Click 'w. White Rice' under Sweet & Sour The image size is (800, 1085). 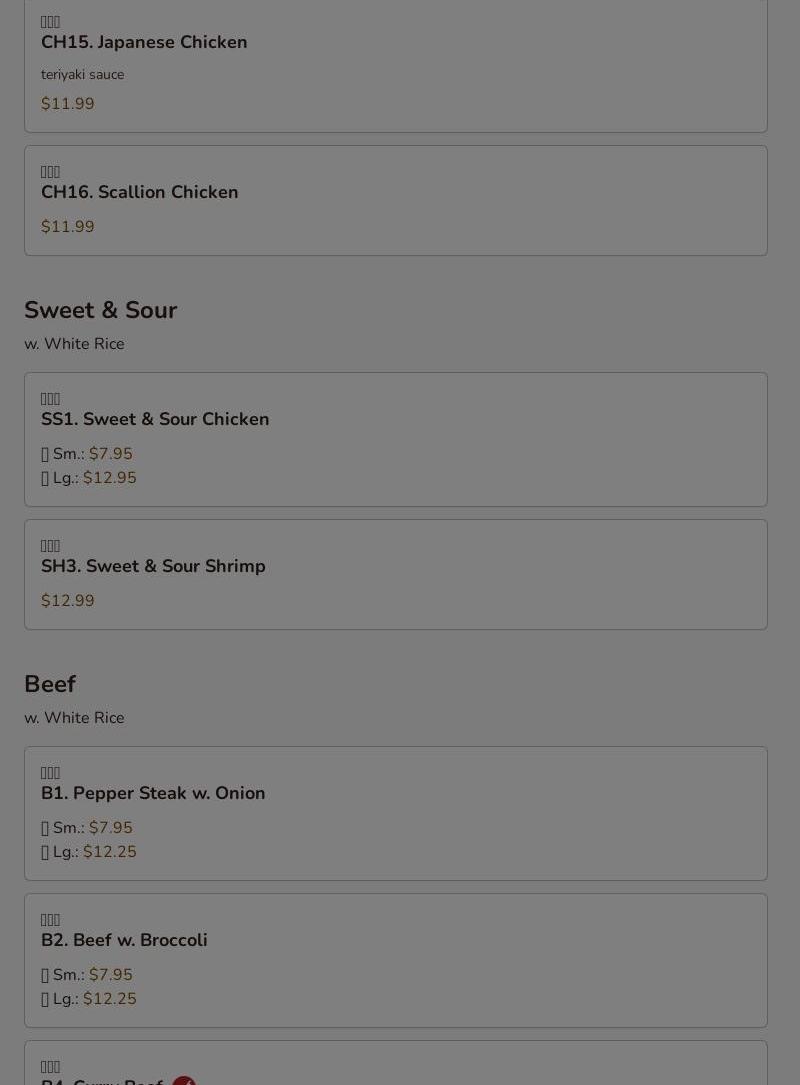74,344
